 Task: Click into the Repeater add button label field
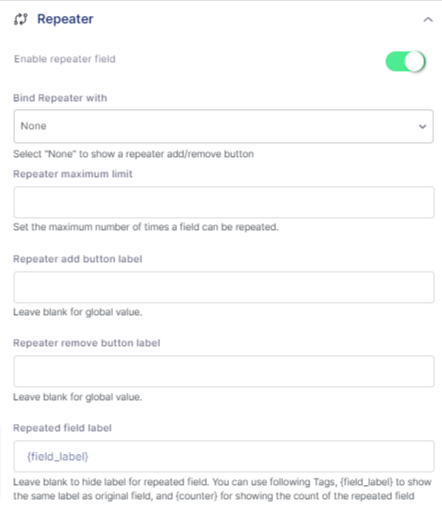point(224,287)
